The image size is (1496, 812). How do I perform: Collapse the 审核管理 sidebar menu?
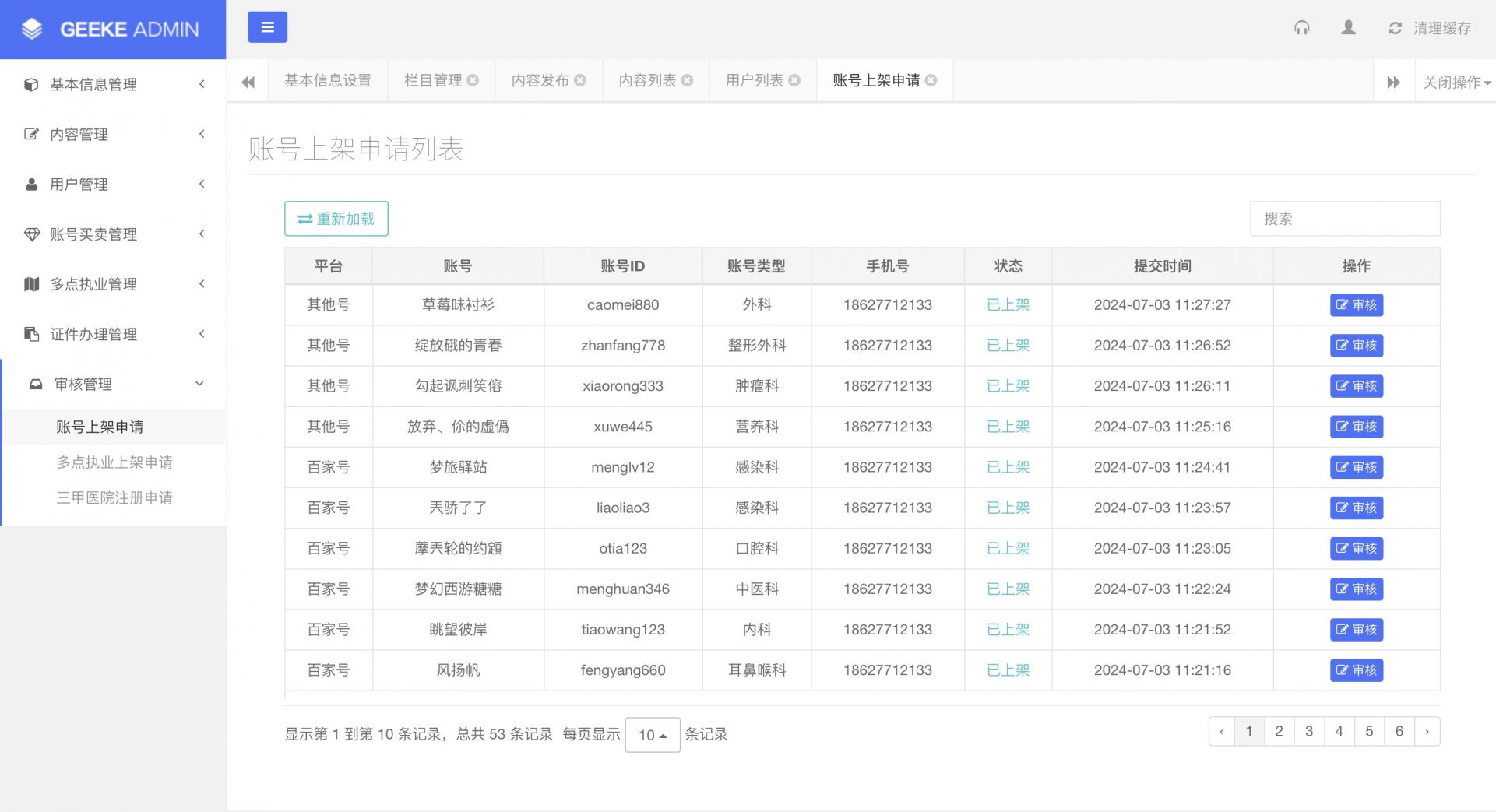[113, 384]
